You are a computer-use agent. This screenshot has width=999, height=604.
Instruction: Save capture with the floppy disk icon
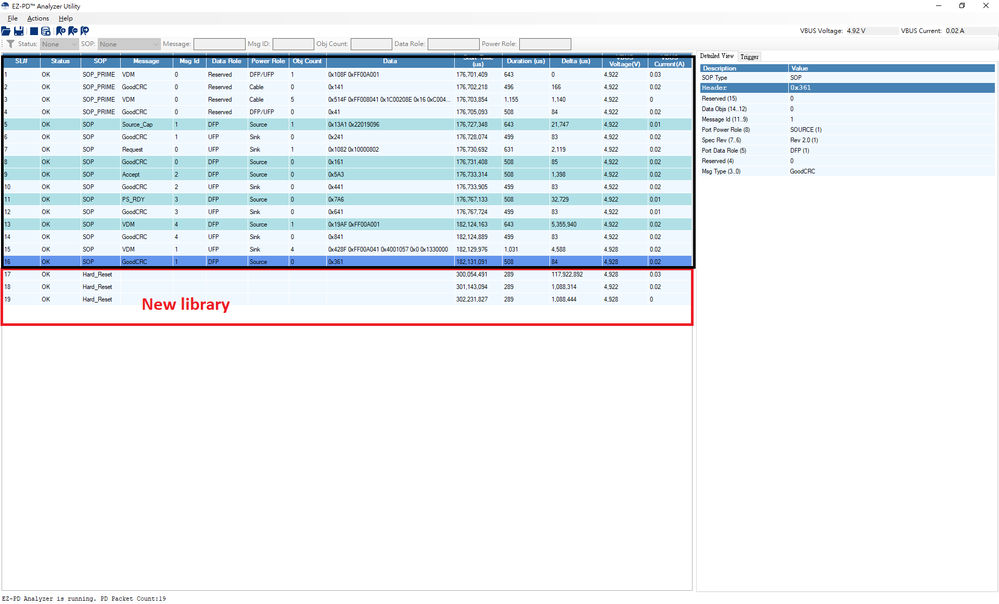tap(18, 31)
